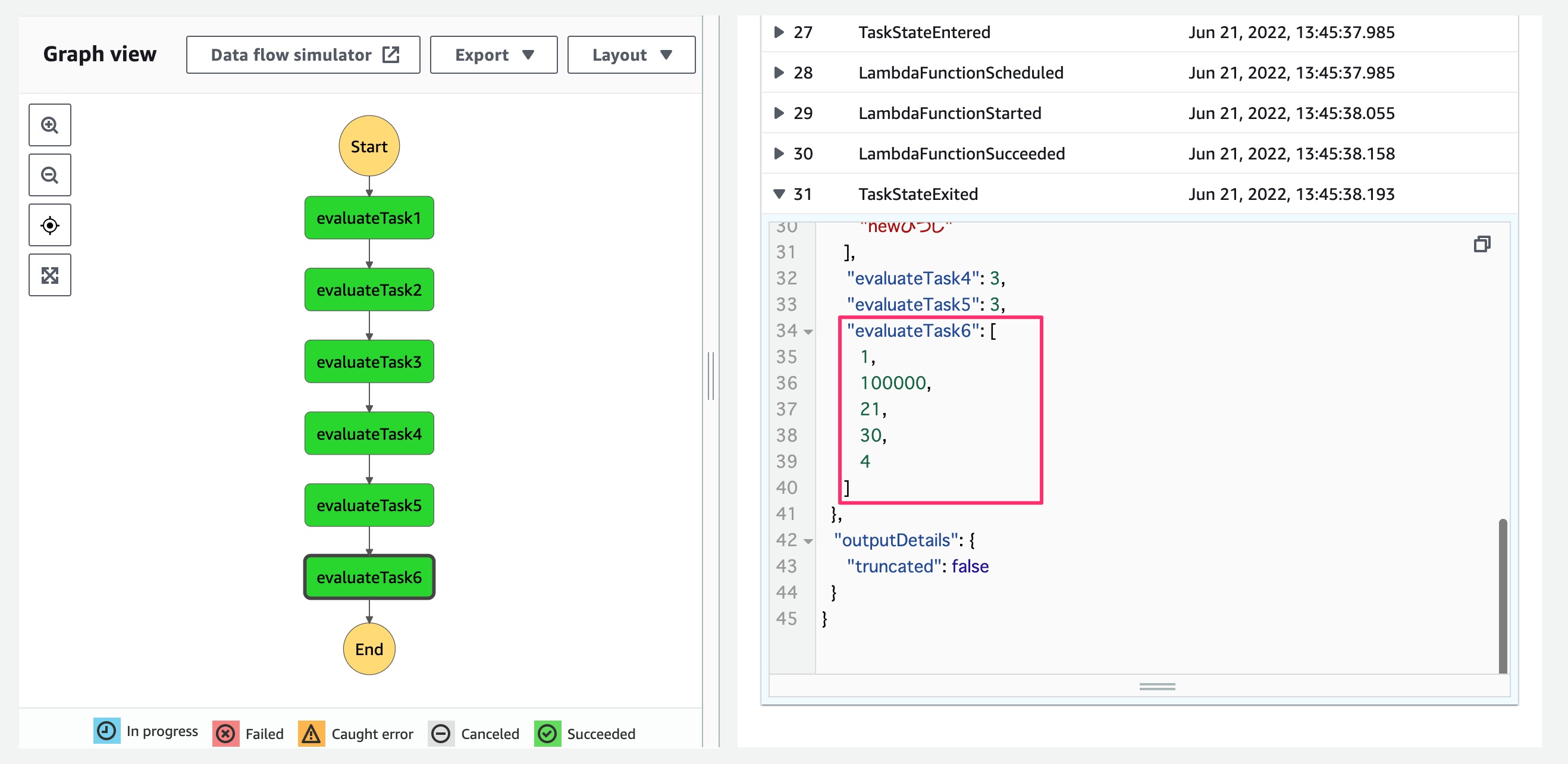Viewport: 1568px width, 764px height.
Task: Copy the event JSON with the copy icon
Action: [x=1482, y=244]
